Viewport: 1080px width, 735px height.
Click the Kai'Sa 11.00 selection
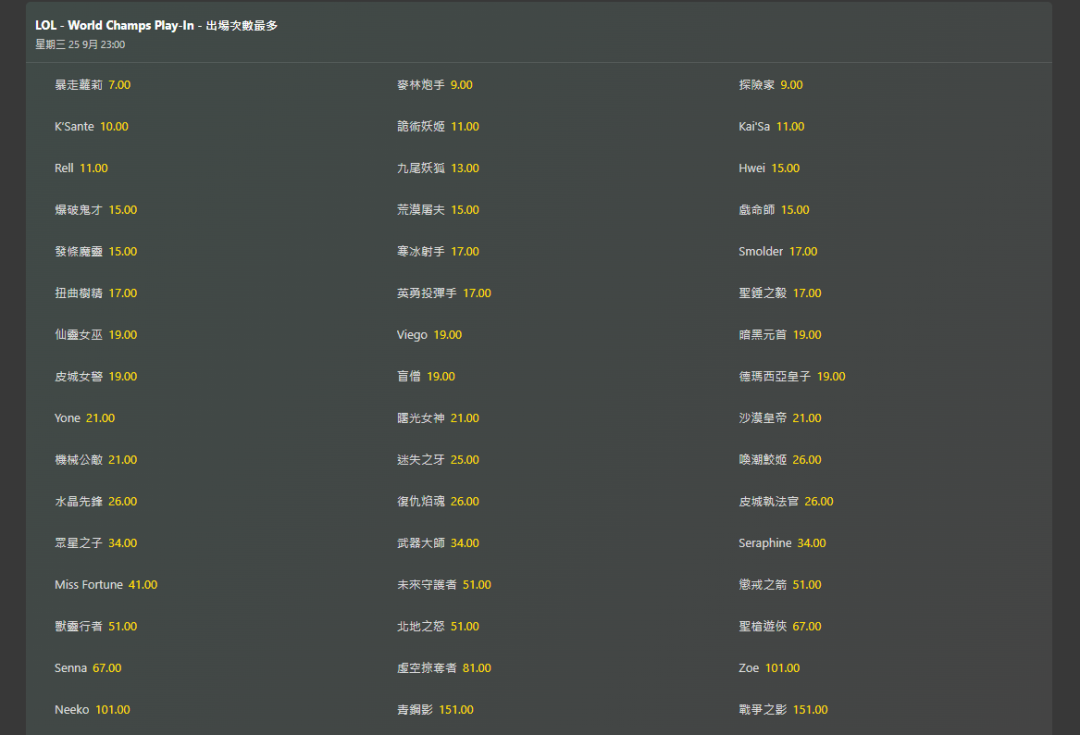pyautogui.click(x=771, y=127)
